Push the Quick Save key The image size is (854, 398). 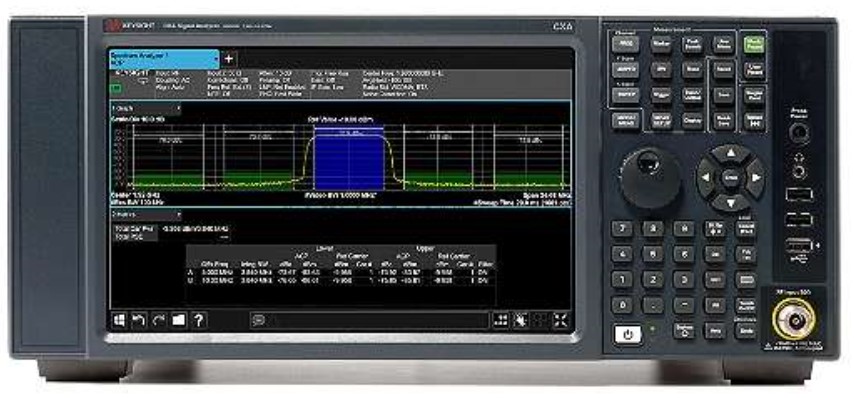point(724,120)
